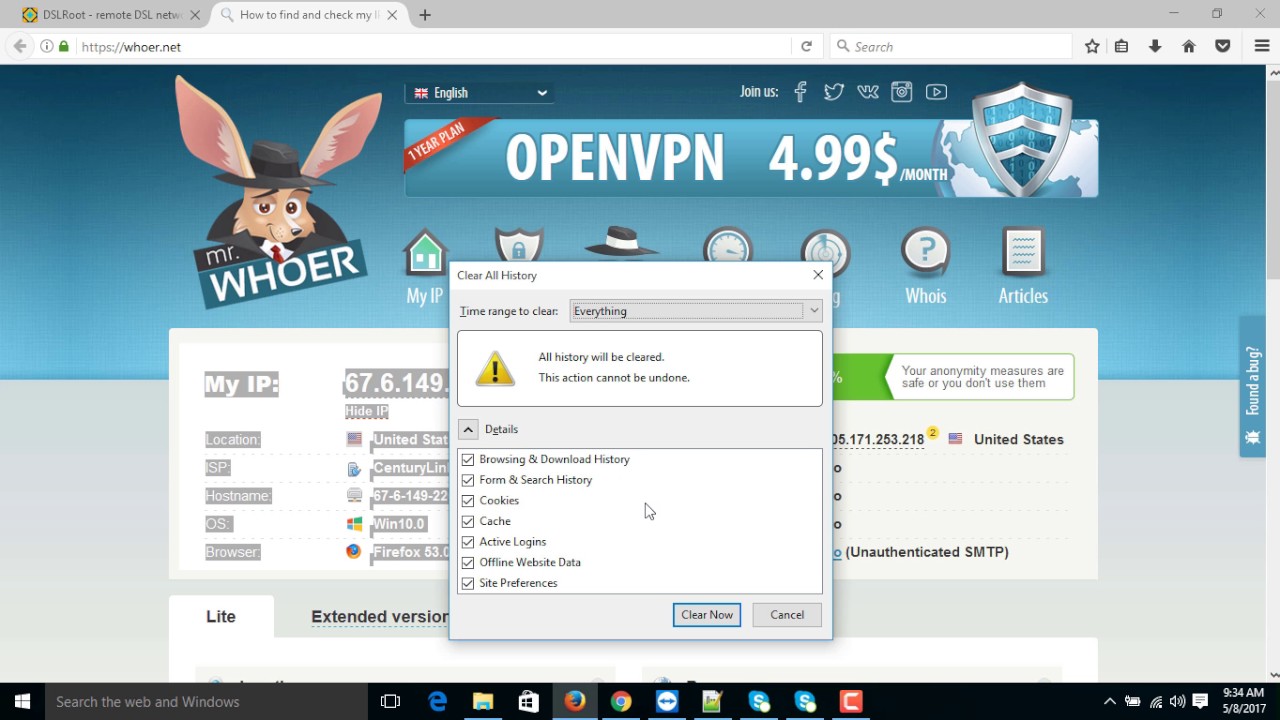Uncheck the Cookies checkbox
This screenshot has height=720, width=1280.
click(x=468, y=500)
